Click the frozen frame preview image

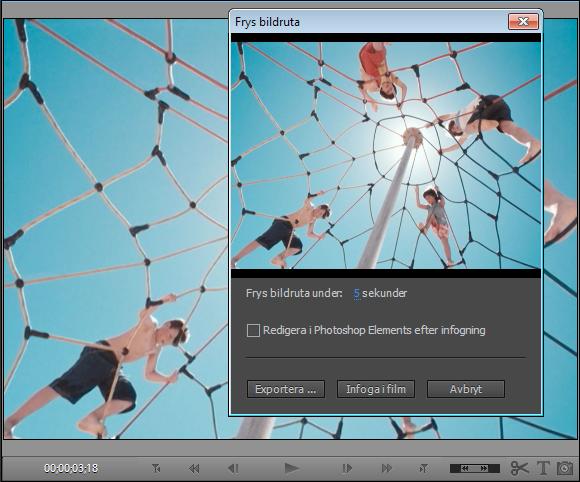[386, 155]
